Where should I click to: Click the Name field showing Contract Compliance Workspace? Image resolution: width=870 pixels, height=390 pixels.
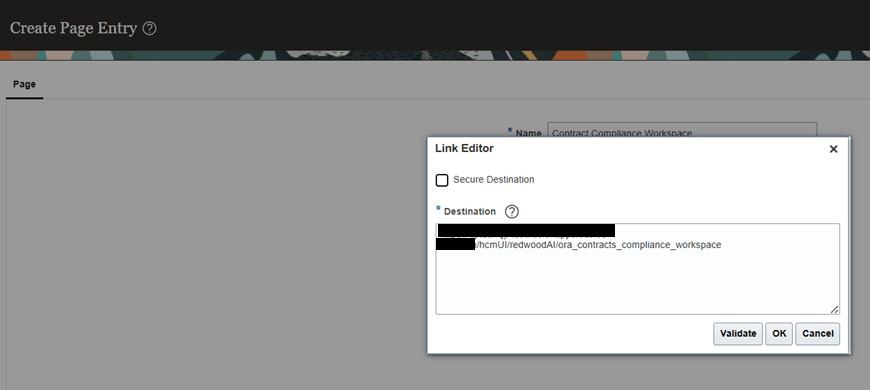682,130
